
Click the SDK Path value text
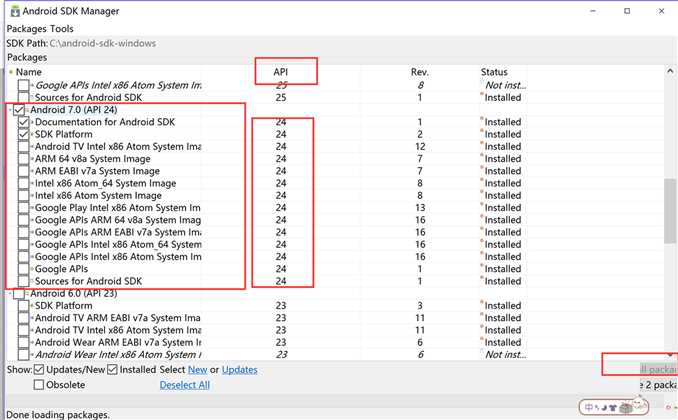(x=102, y=44)
